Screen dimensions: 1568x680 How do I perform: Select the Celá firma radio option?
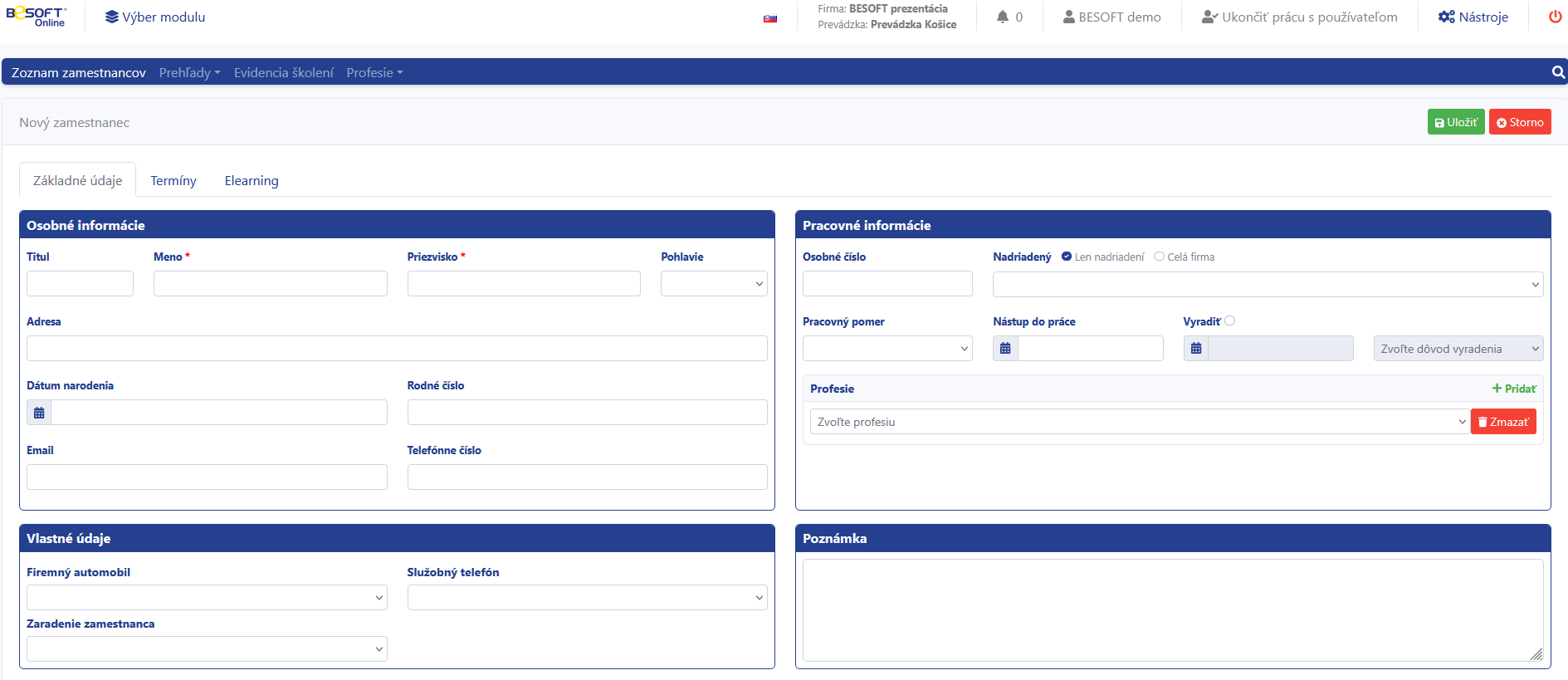[1159, 257]
